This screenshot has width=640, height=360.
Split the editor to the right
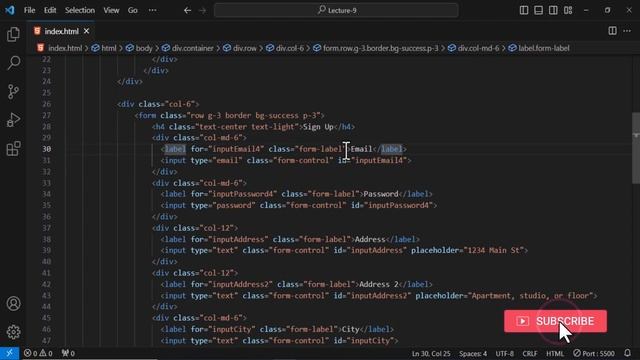click(612, 31)
